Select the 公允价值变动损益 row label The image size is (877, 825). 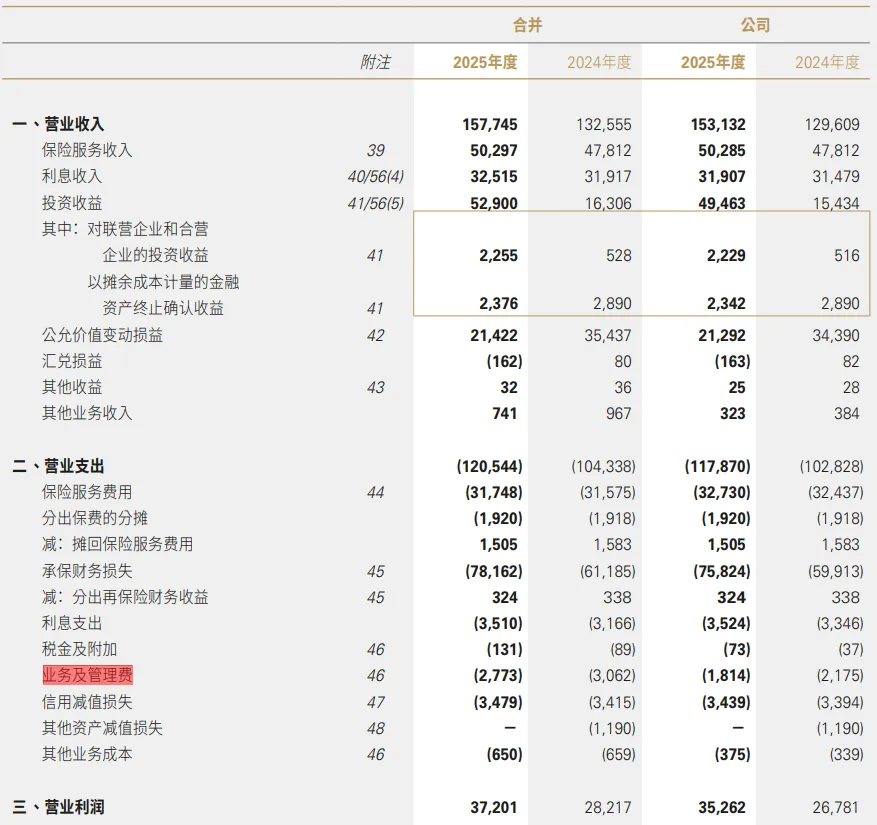(x=102, y=335)
